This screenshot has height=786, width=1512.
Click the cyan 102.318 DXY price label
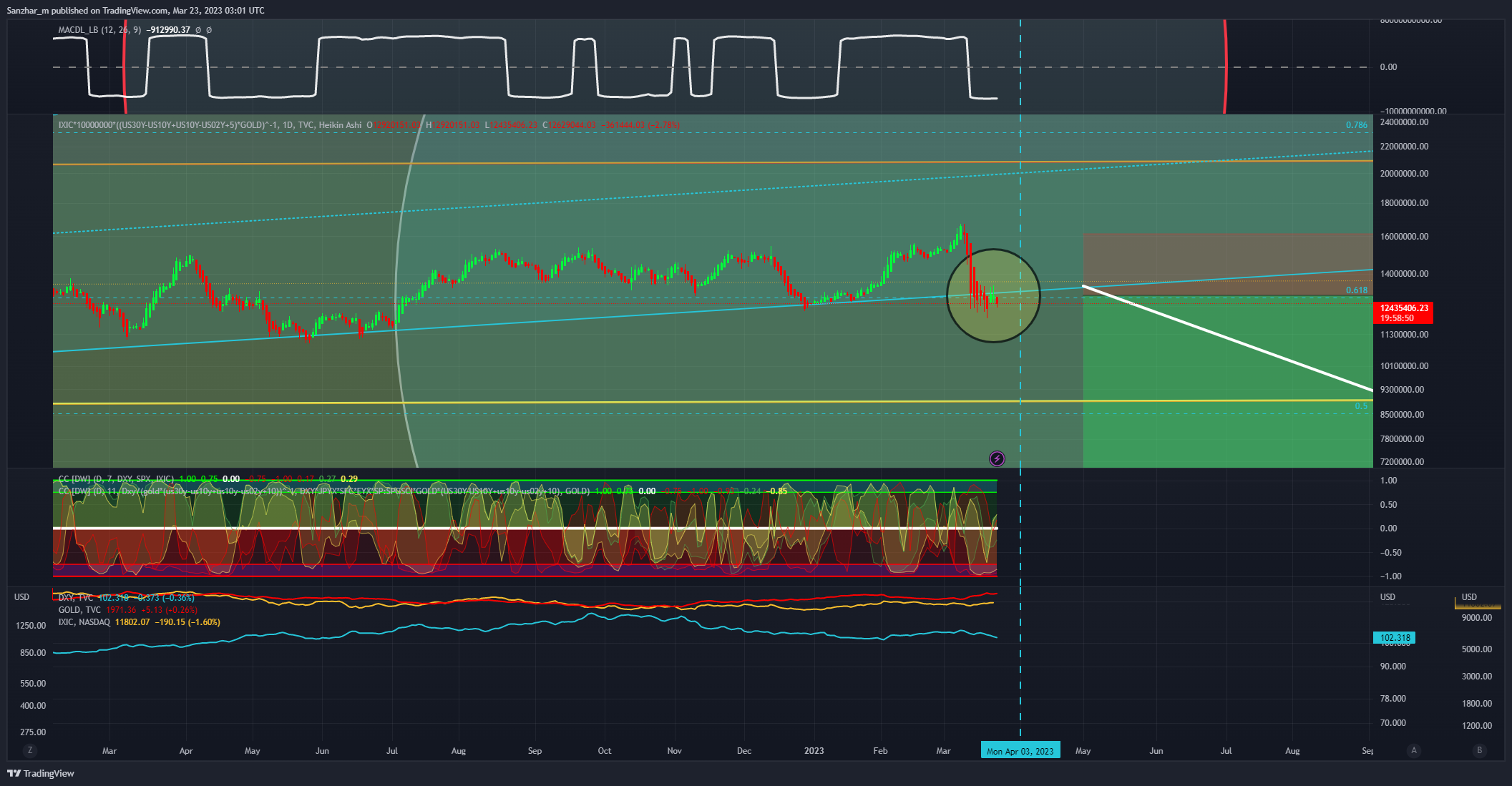[1395, 638]
